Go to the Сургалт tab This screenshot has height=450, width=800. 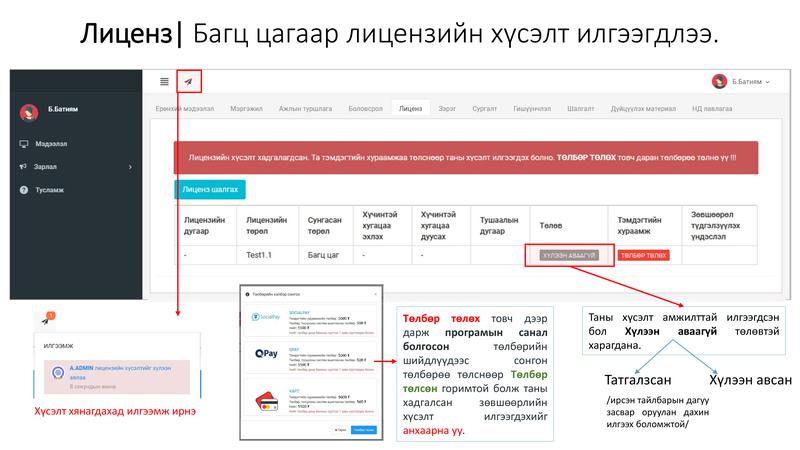coord(485,107)
